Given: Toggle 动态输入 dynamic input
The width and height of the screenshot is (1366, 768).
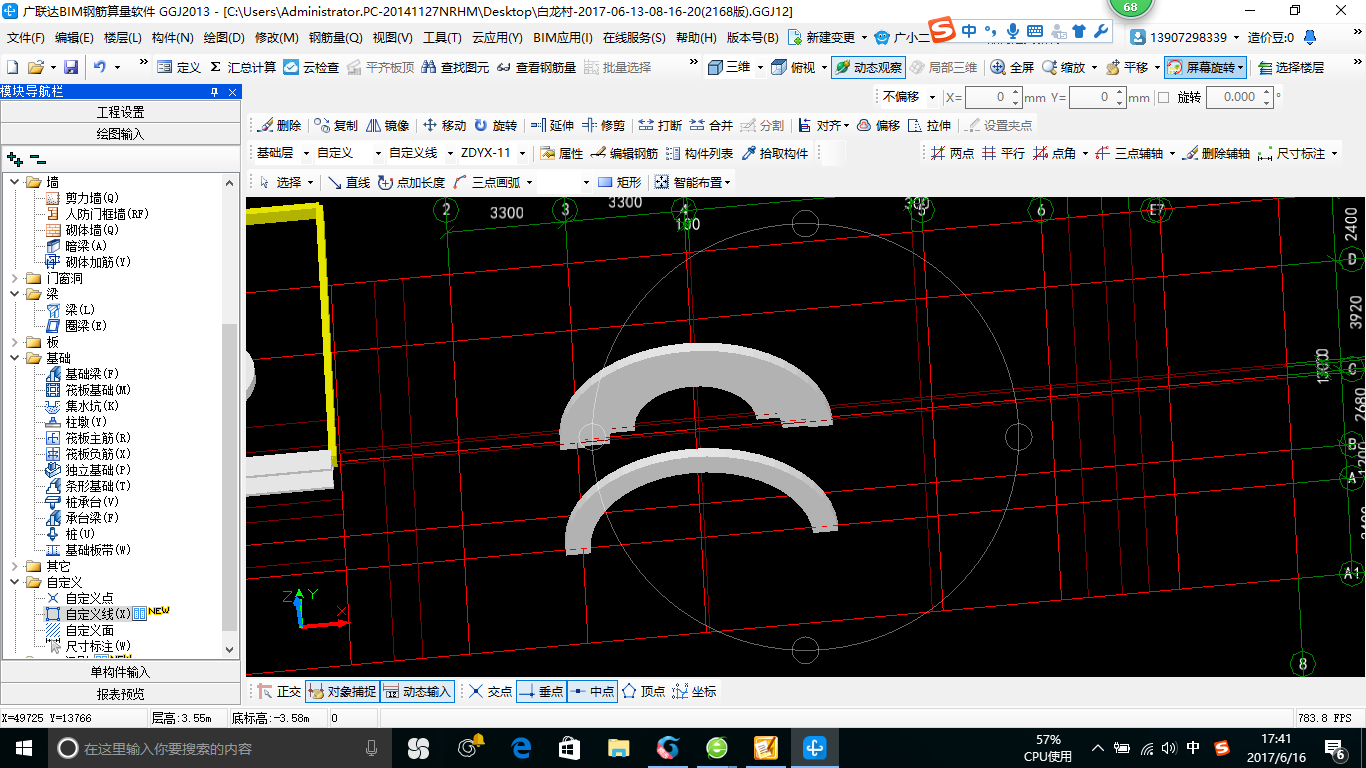Looking at the screenshot, I should [417, 691].
